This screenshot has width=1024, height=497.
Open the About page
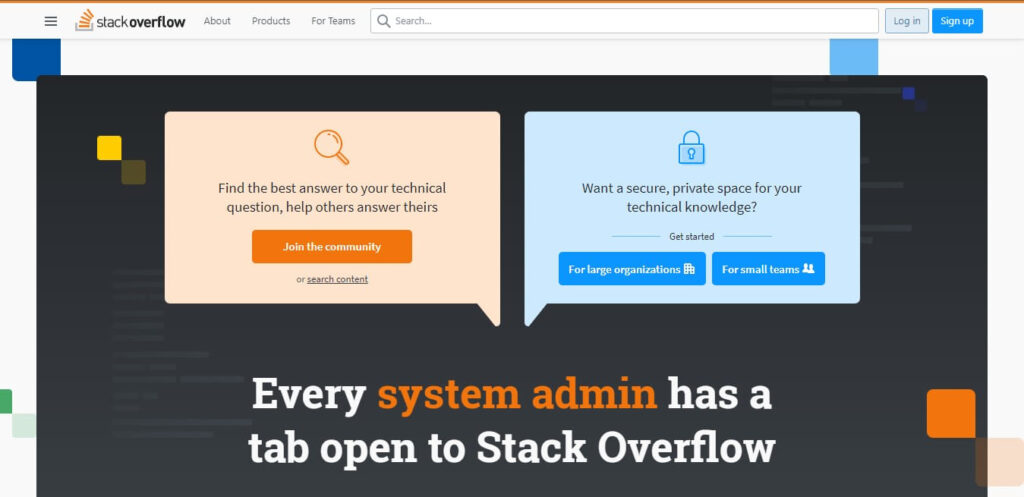[x=217, y=21]
